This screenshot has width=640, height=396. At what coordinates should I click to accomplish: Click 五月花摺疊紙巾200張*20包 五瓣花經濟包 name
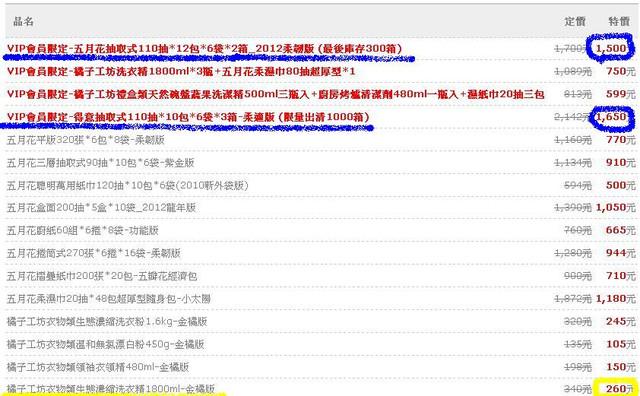102,276
